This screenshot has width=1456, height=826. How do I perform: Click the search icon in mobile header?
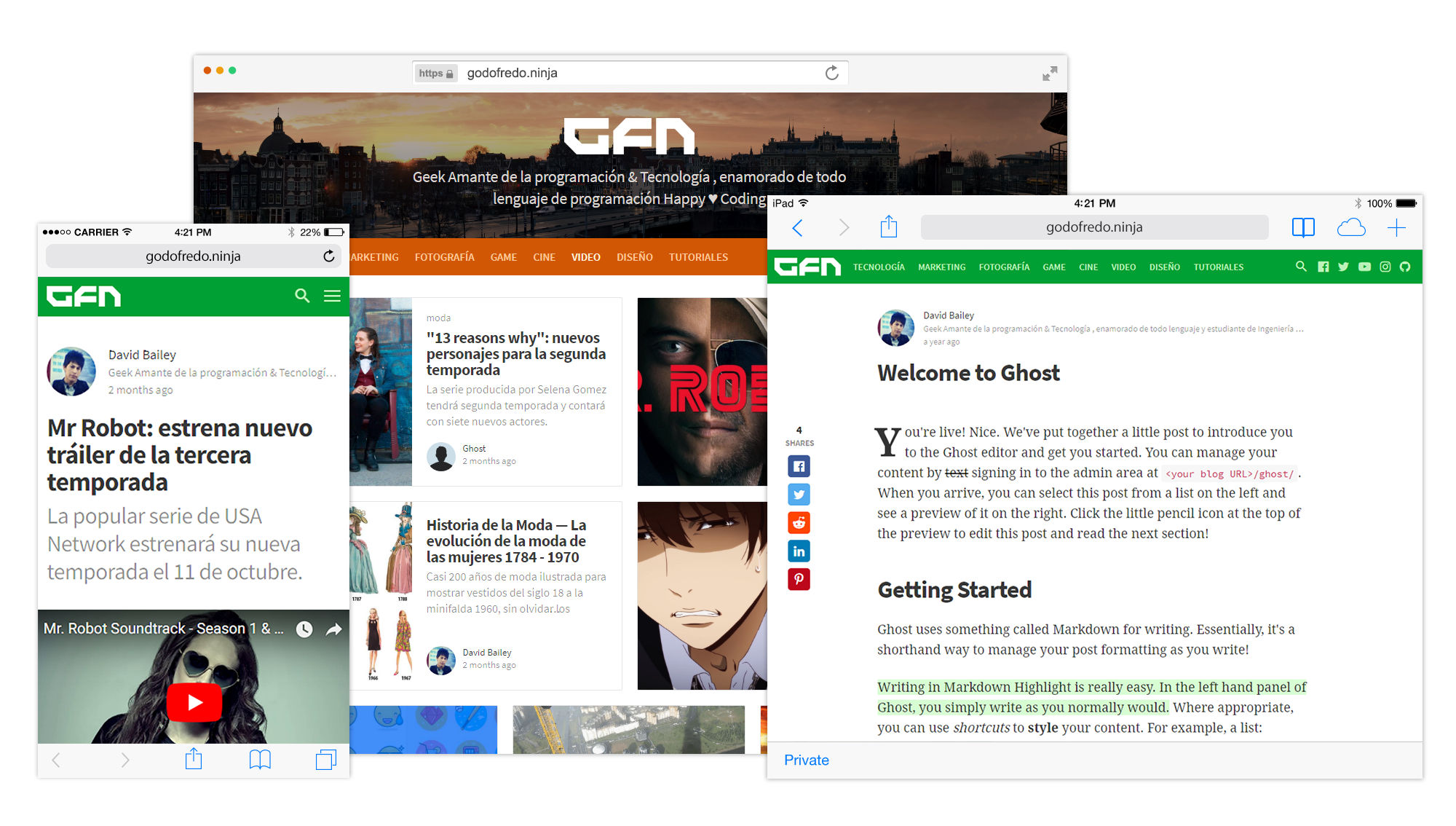point(302,296)
